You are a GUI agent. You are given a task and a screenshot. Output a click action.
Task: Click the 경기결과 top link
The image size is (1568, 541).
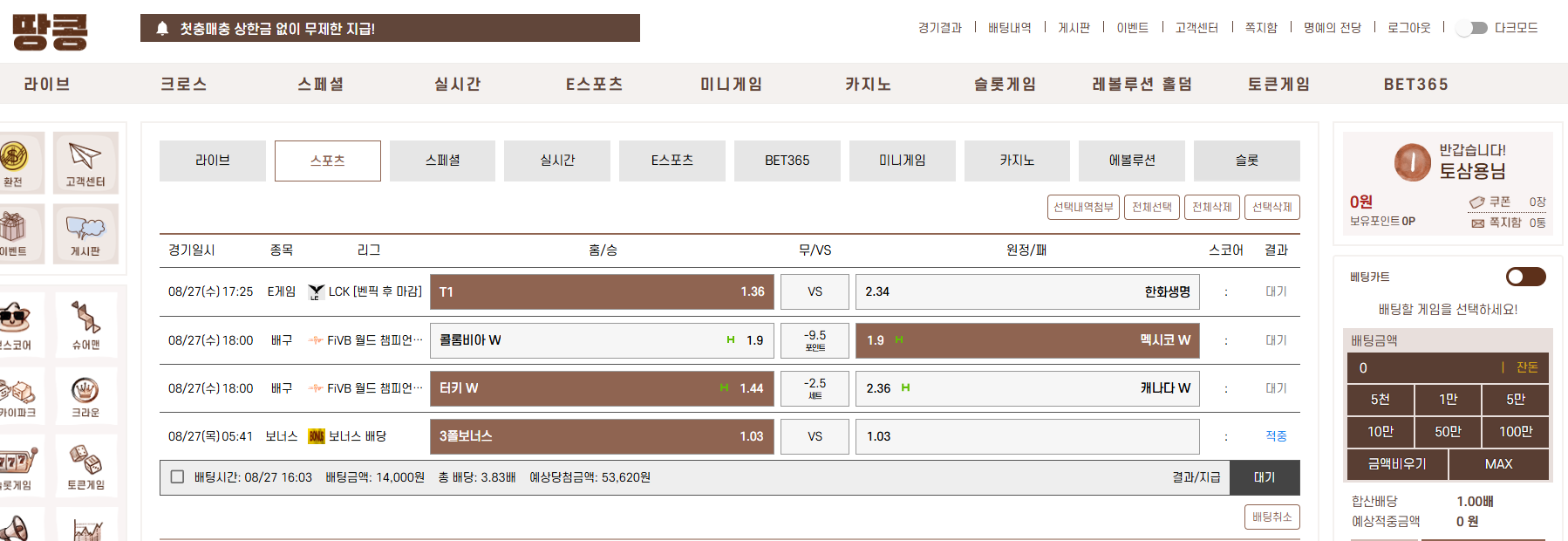[940, 28]
